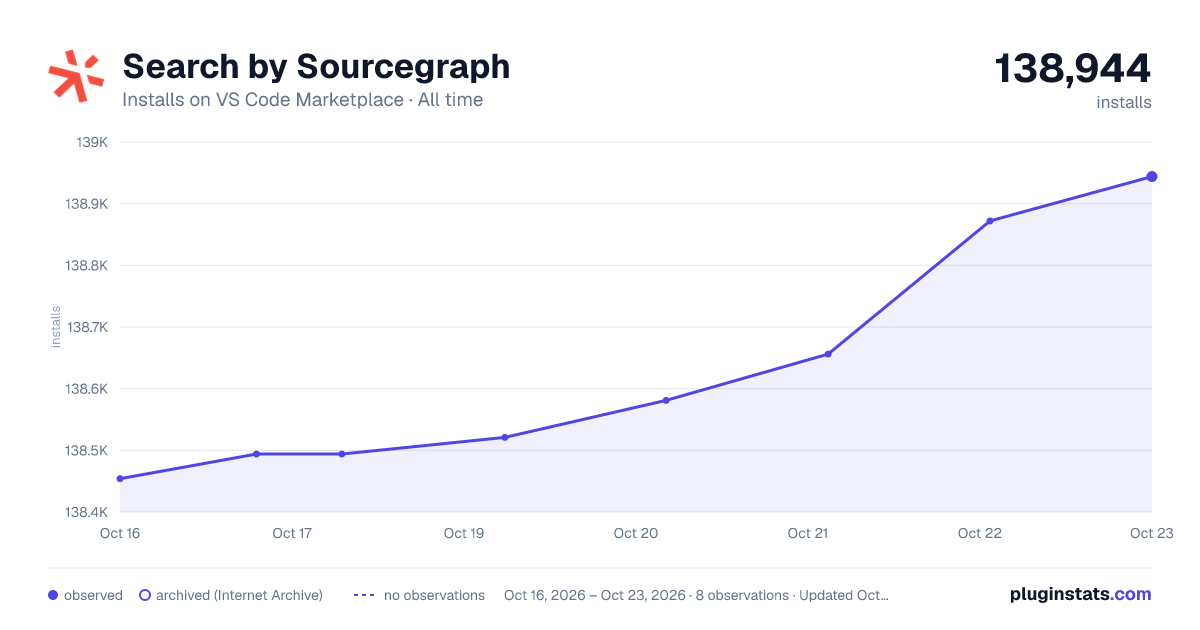This screenshot has width=1200, height=630.
Task: Click the archived (Internet Archive) legend label
Action: (x=239, y=595)
